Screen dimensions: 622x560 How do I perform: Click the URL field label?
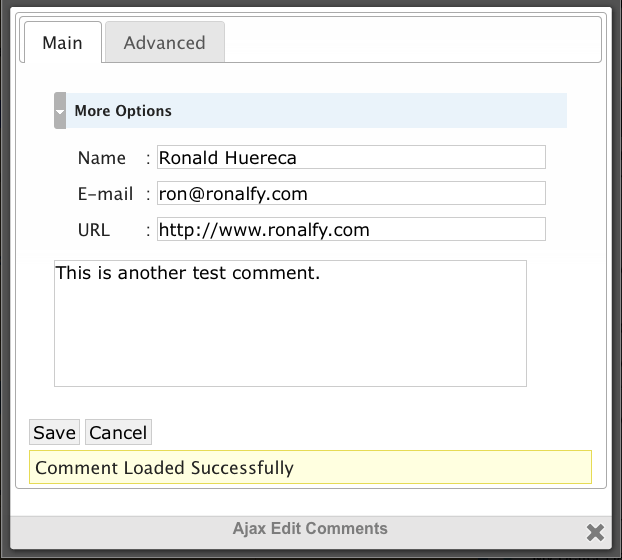94,230
